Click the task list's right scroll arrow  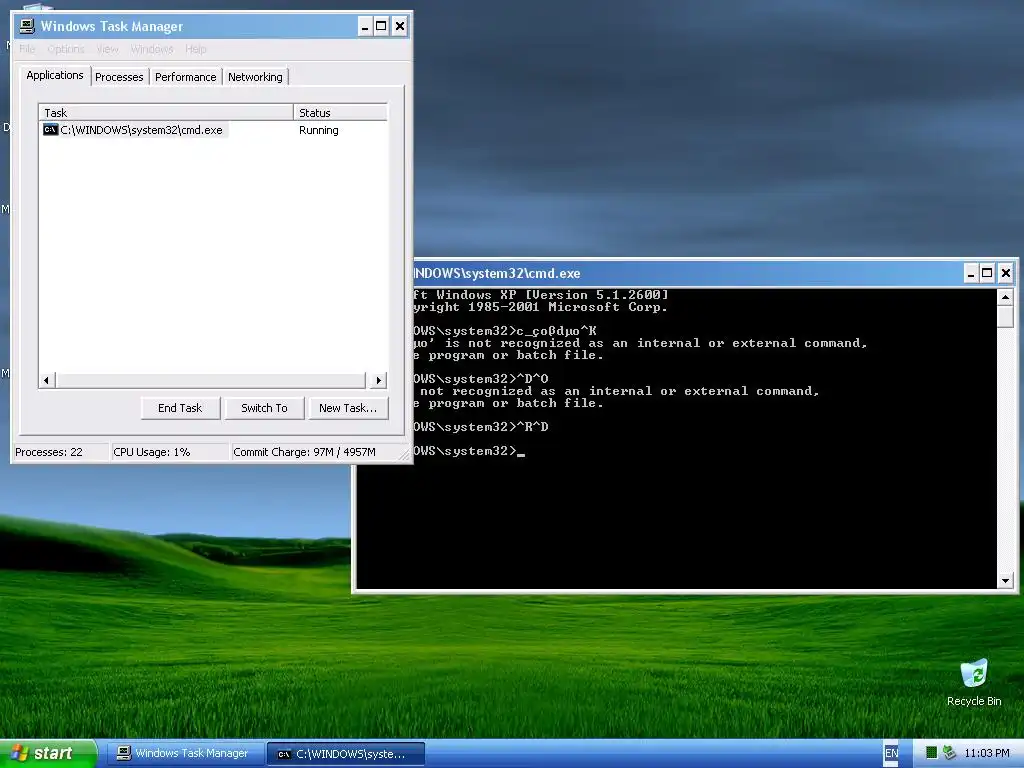[x=379, y=380]
